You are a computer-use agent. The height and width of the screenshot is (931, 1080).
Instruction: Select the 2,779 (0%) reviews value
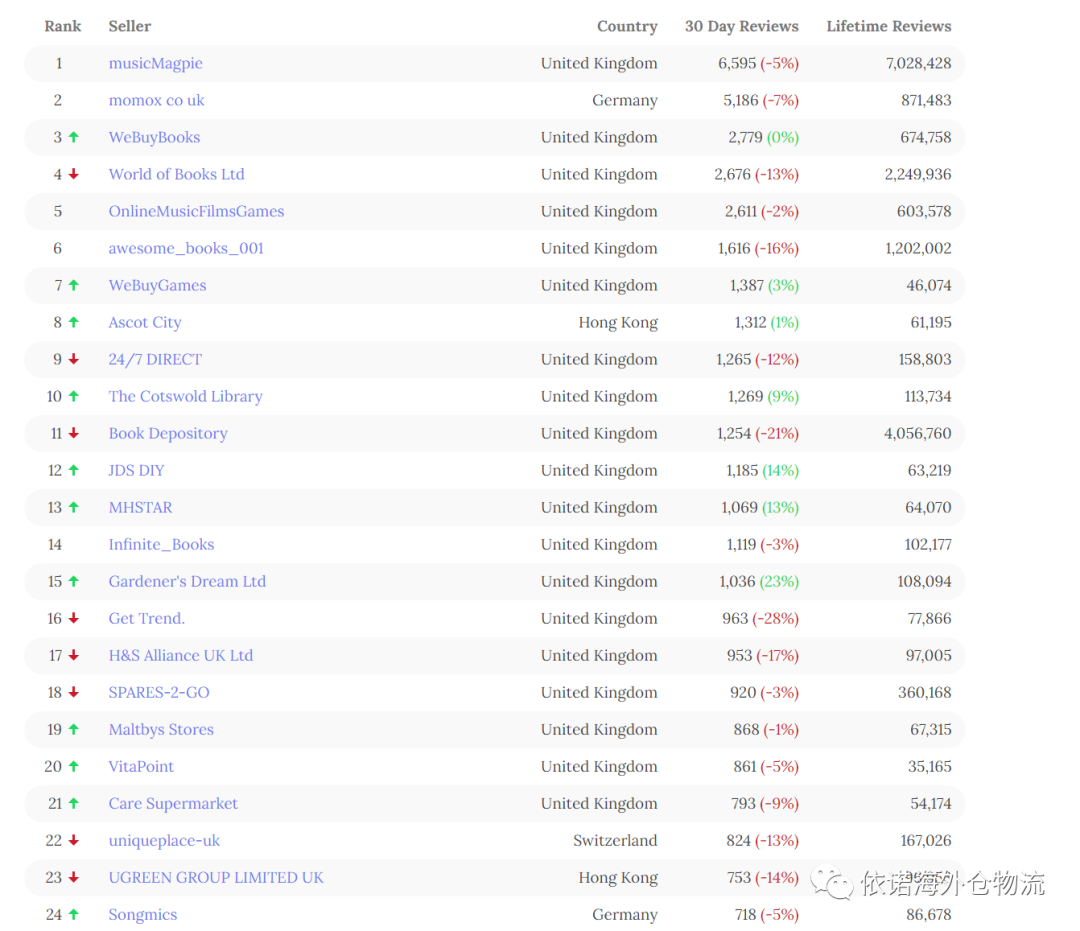(x=764, y=138)
